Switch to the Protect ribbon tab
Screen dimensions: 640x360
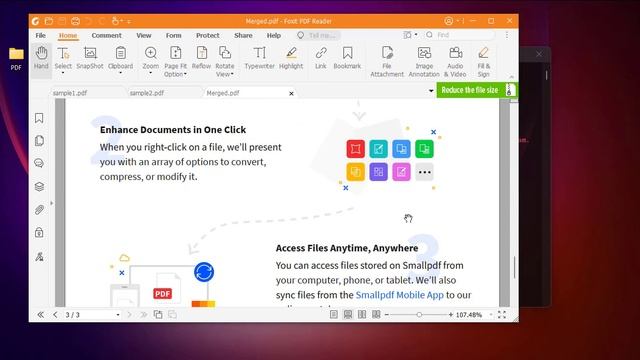[207, 36]
